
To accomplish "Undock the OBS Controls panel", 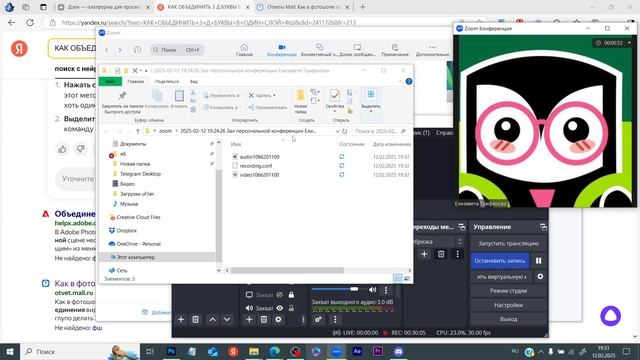I will tap(543, 227).
